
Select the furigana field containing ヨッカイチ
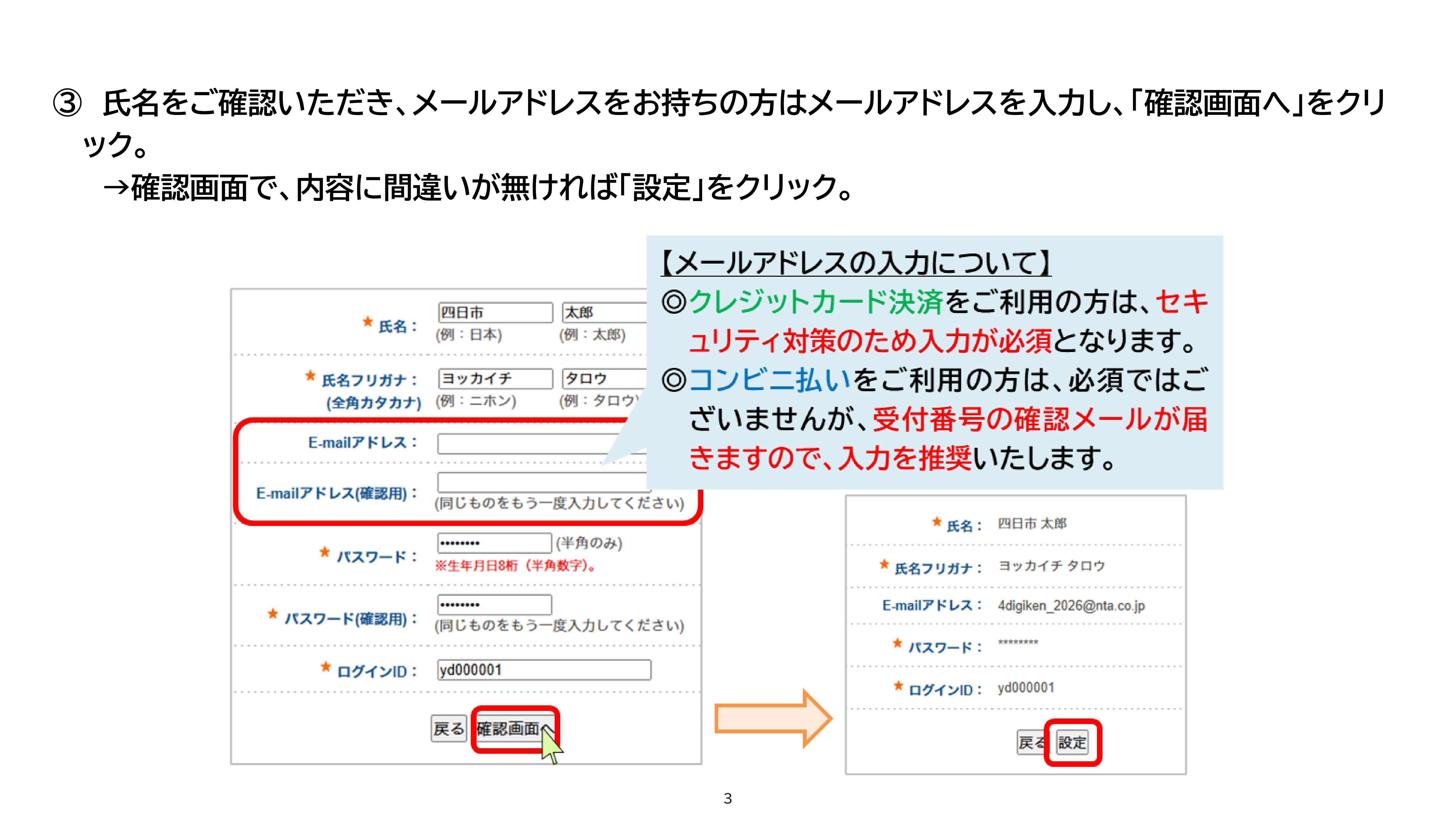click(495, 378)
